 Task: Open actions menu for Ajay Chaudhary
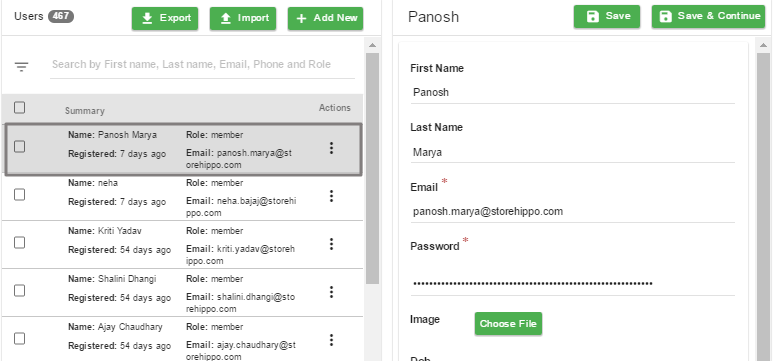click(x=331, y=340)
